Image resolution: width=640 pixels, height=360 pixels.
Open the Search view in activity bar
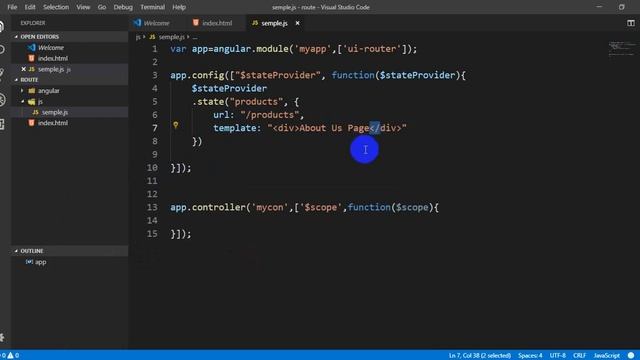point(2,50)
